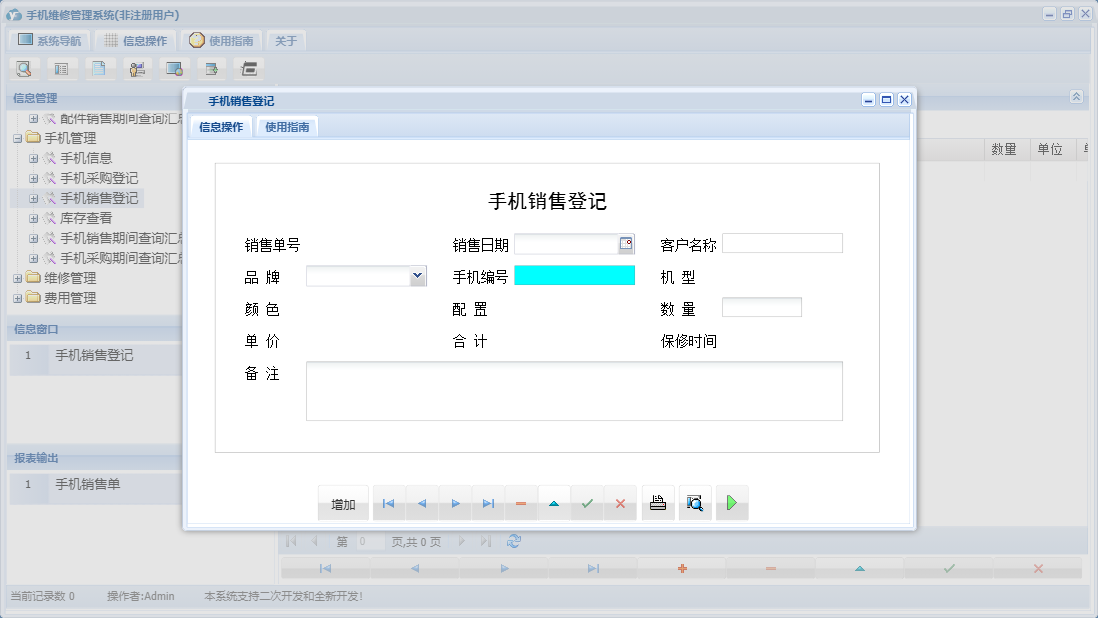Screen dimensions: 1098x618
Task: Open print preview in the sales dialog
Action: click(695, 504)
